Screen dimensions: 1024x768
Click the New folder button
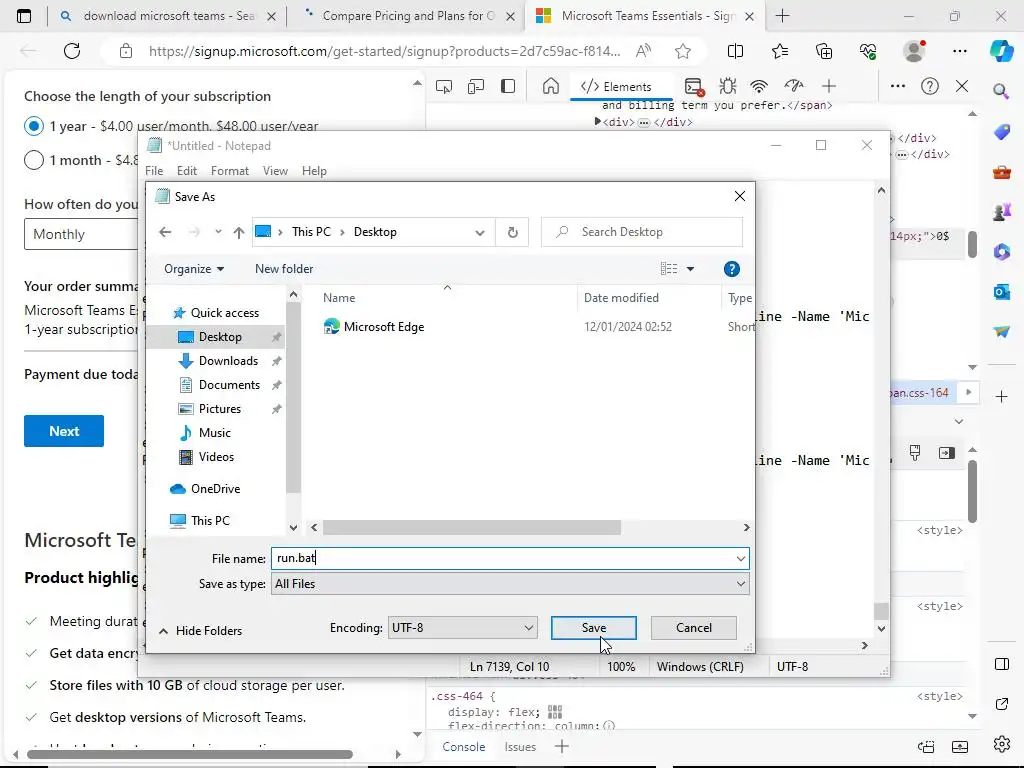[284, 269]
